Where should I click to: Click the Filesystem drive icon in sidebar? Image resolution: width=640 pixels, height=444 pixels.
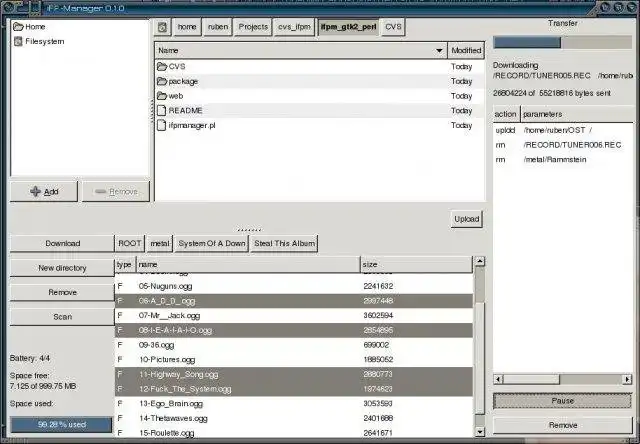tap(18, 41)
